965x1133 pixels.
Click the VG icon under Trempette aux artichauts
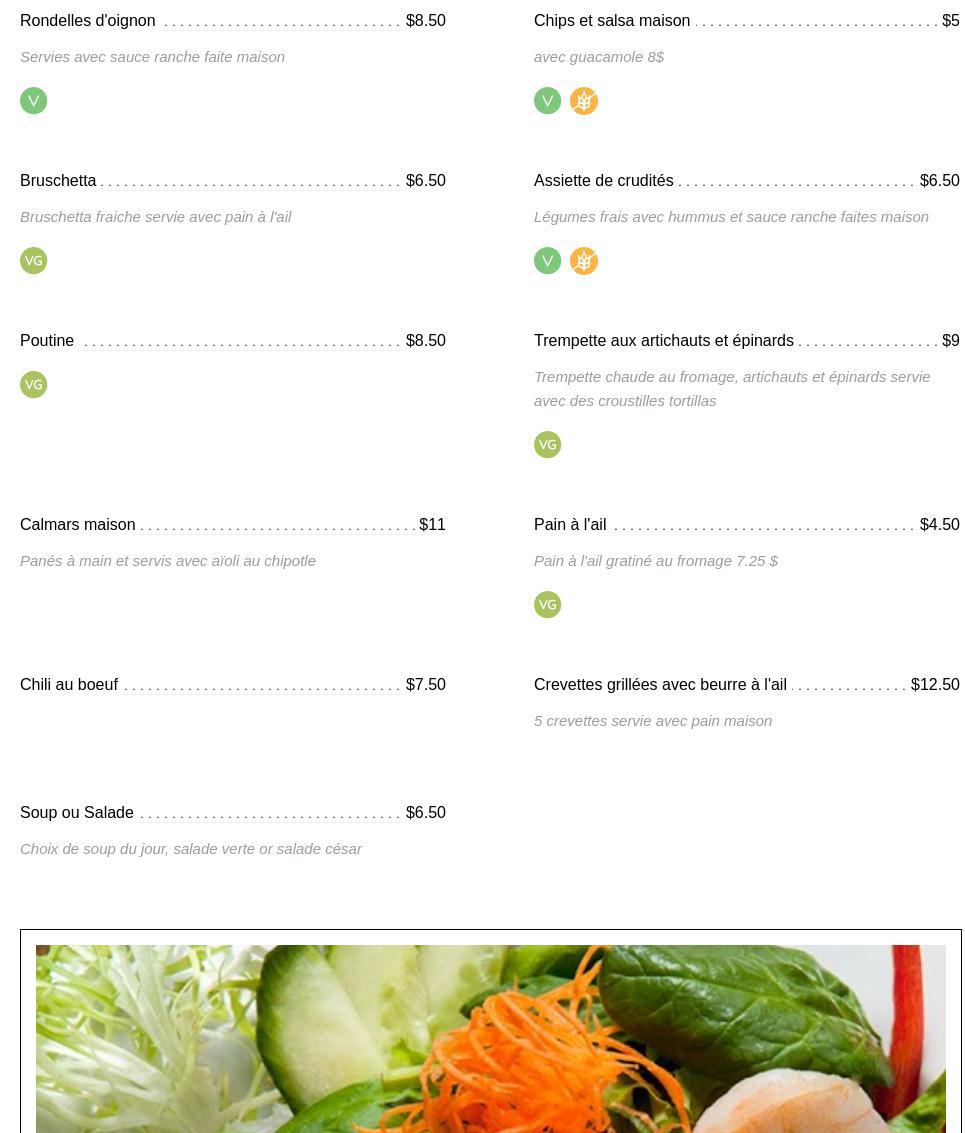coord(547,444)
